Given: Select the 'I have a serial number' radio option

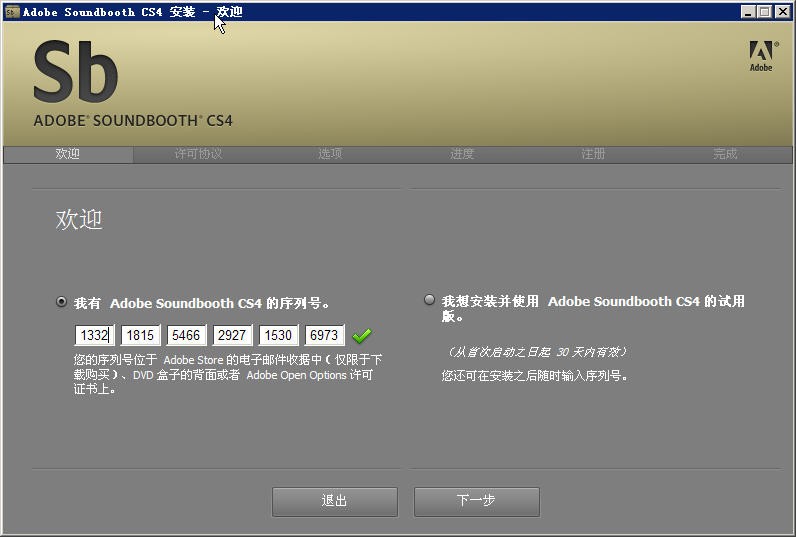Looking at the screenshot, I should 62,302.
